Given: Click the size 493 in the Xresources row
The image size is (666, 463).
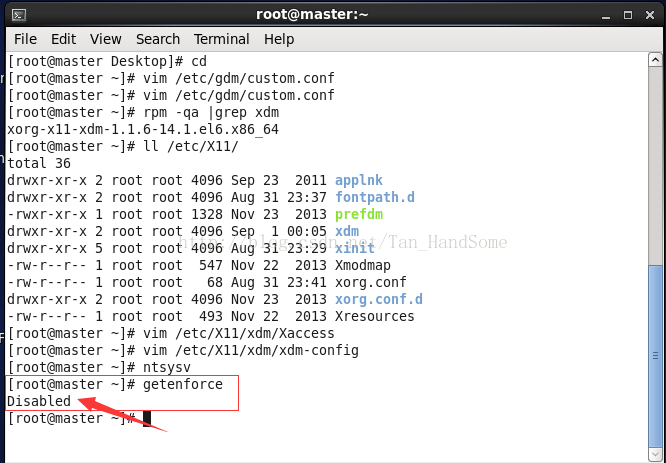Looking at the screenshot, I should pyautogui.click(x=211, y=316).
